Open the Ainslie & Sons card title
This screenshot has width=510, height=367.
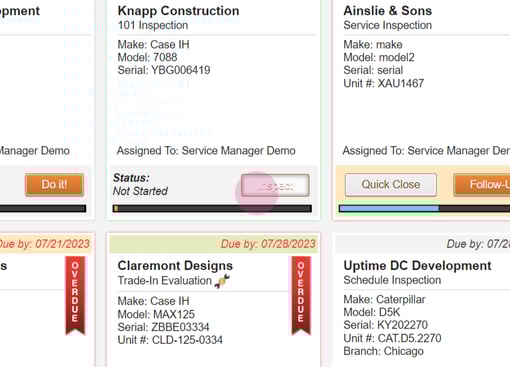388,11
